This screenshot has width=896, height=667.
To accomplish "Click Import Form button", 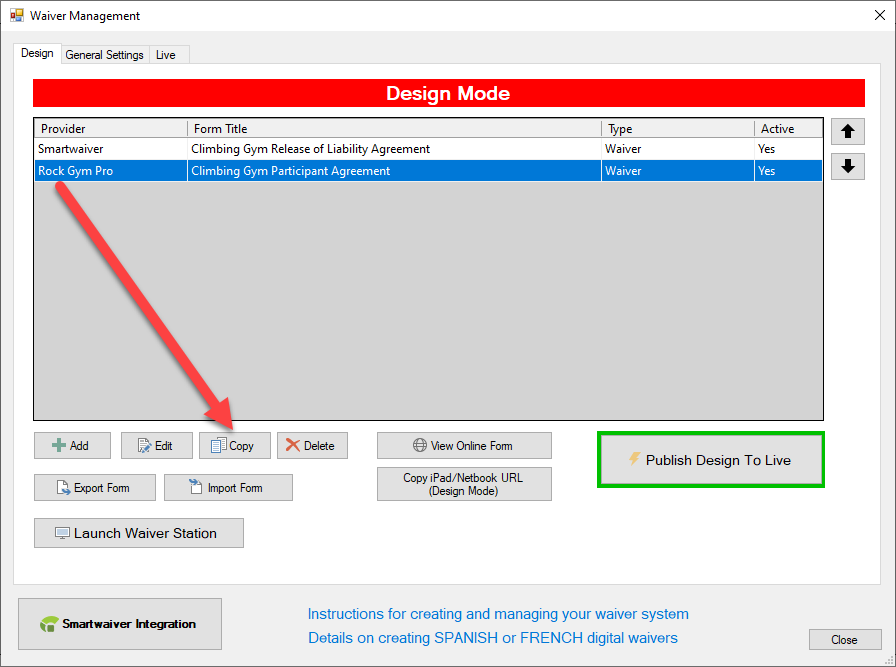I will (x=228, y=488).
